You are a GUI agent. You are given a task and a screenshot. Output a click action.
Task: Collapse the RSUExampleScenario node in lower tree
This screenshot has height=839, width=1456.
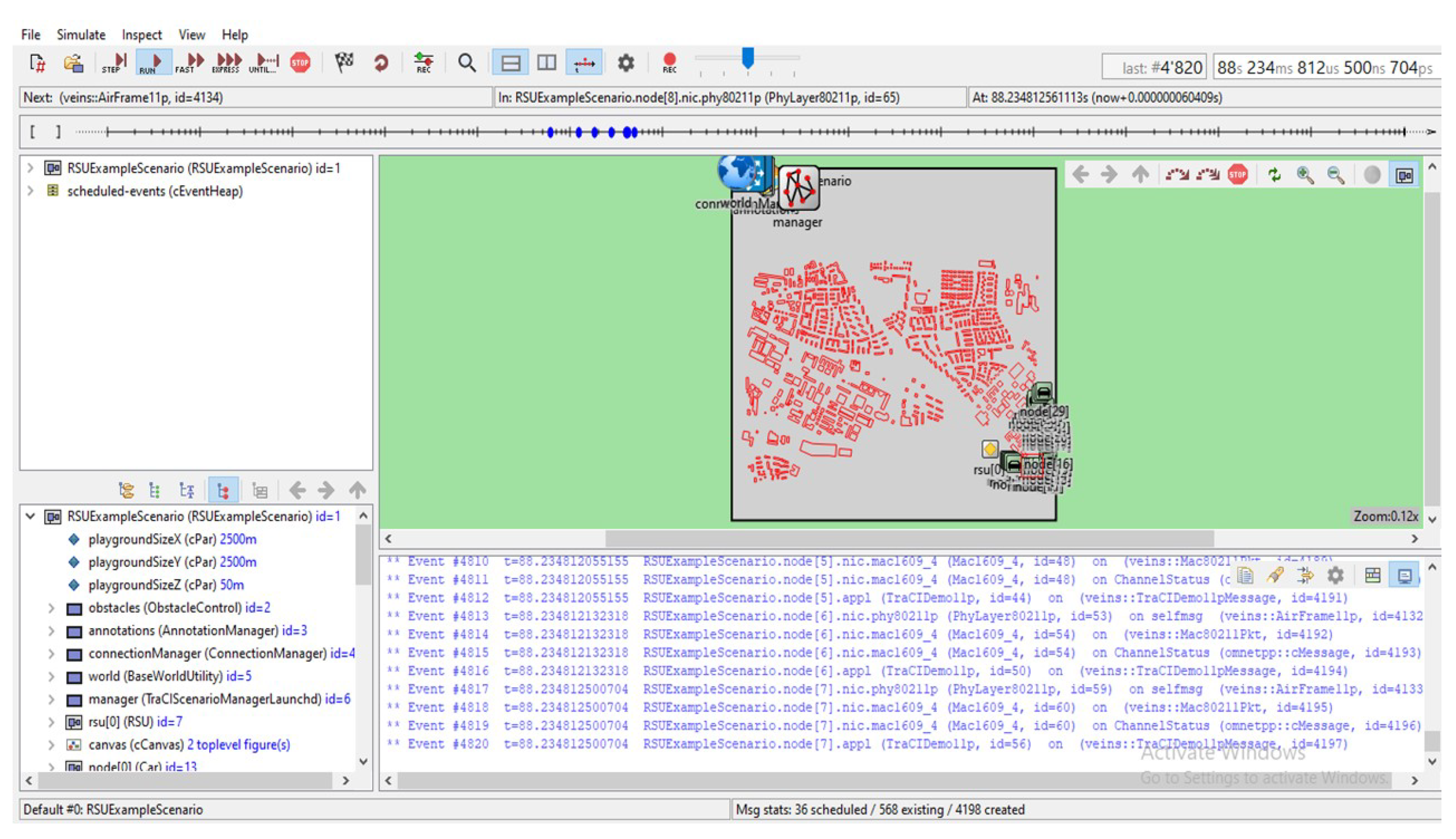[31, 516]
